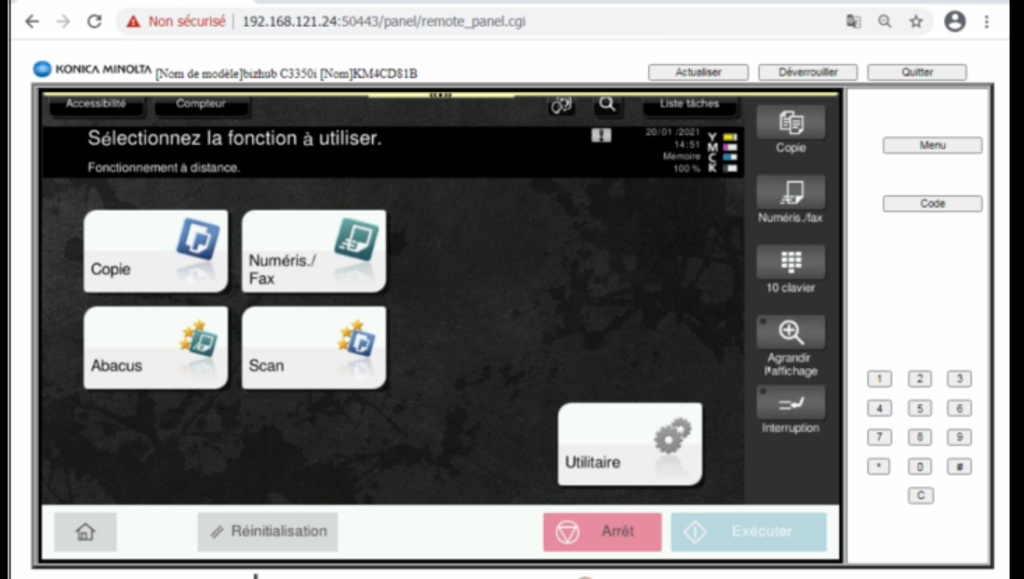Open the Compteur menu

[201, 104]
